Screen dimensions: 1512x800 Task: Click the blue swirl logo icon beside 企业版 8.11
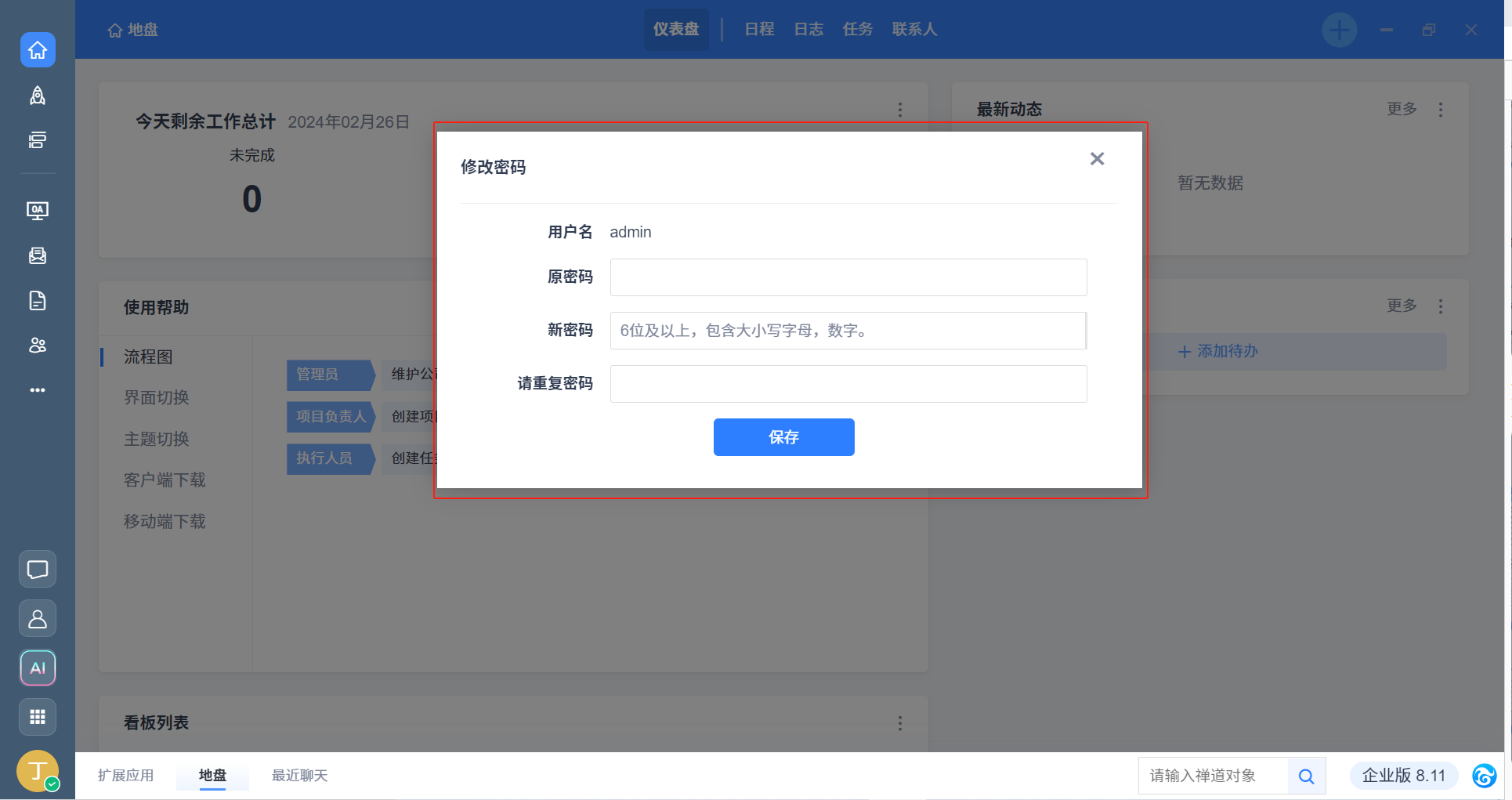click(x=1484, y=776)
